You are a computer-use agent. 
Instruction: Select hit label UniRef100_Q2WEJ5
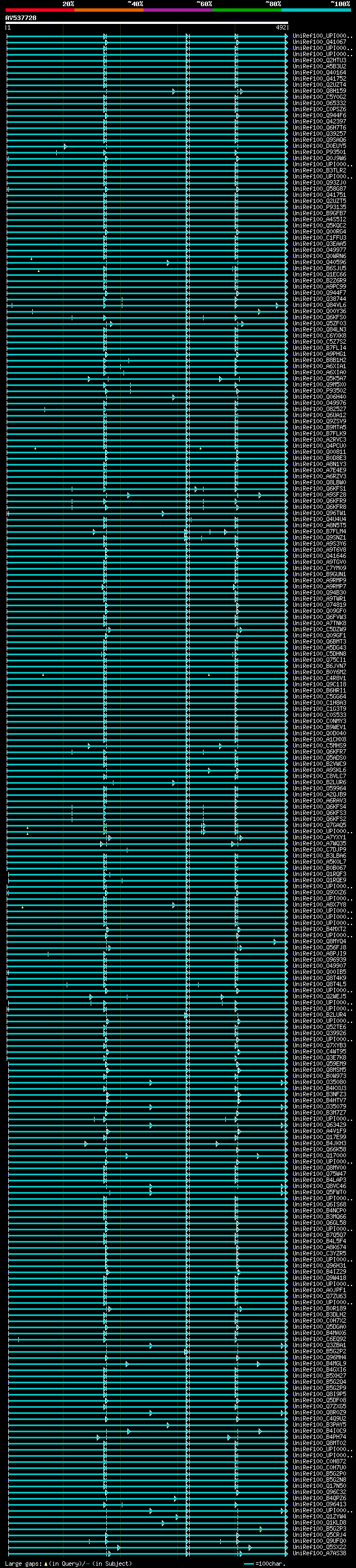[319, 996]
